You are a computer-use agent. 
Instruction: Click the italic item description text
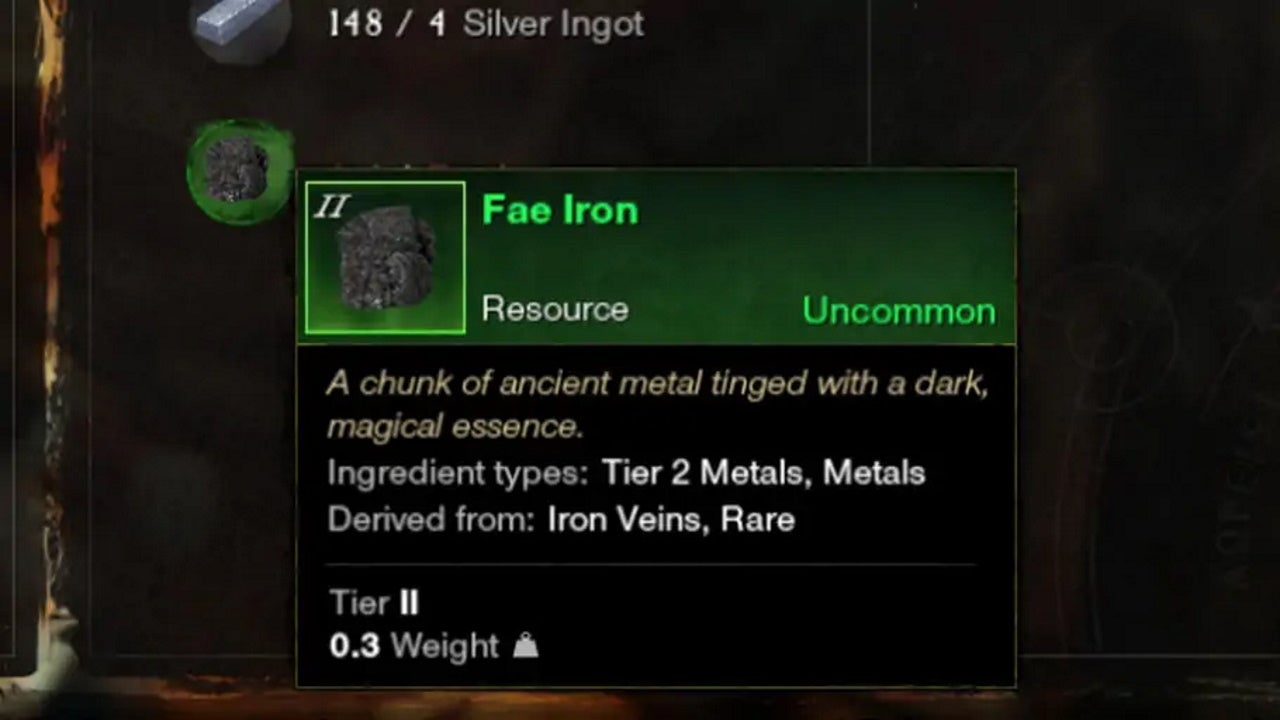pos(658,405)
